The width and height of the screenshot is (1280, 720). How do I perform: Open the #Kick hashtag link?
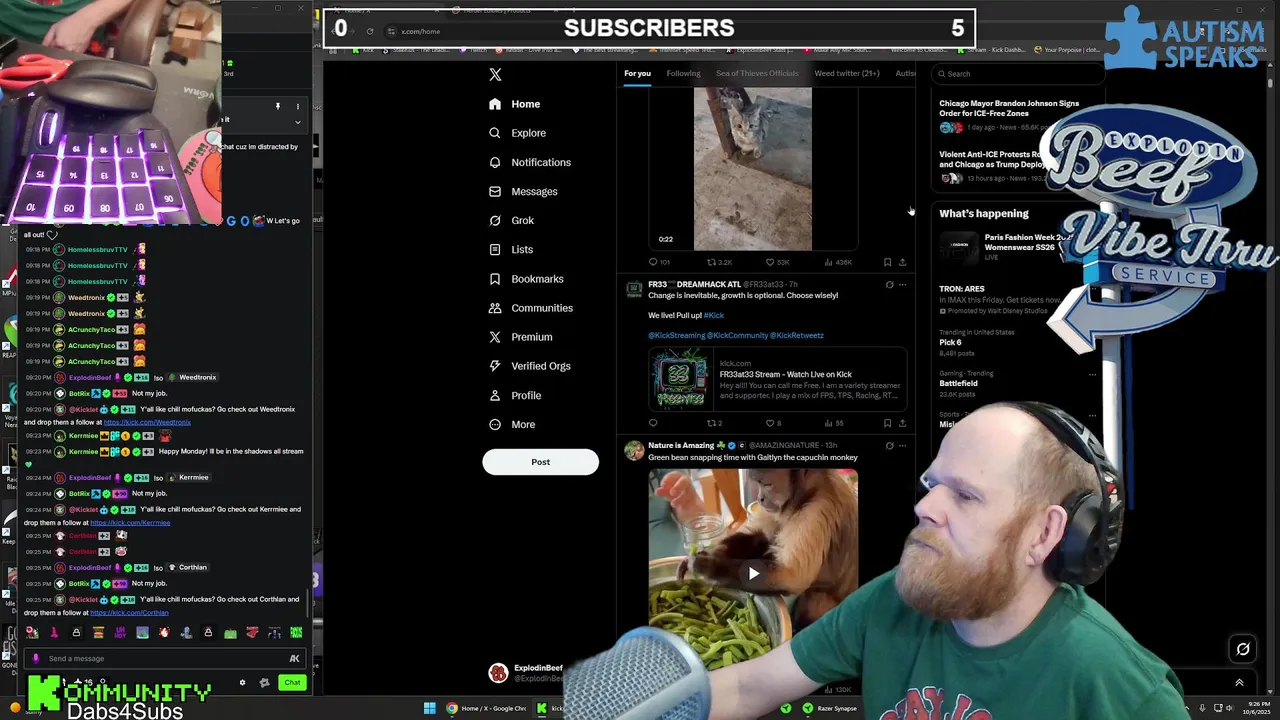click(714, 315)
